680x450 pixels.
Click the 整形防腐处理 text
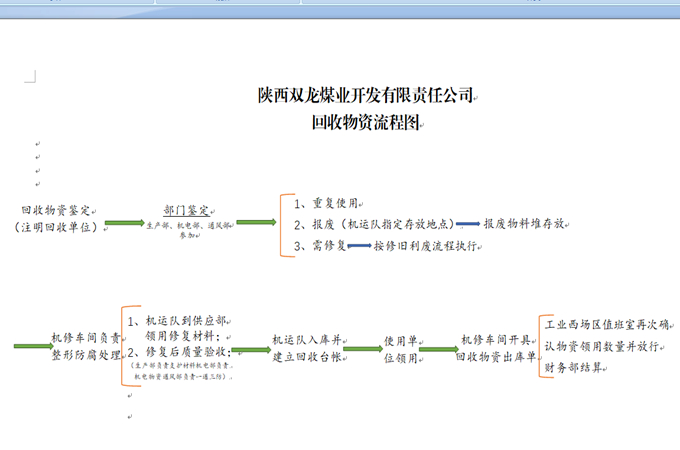click(x=85, y=355)
